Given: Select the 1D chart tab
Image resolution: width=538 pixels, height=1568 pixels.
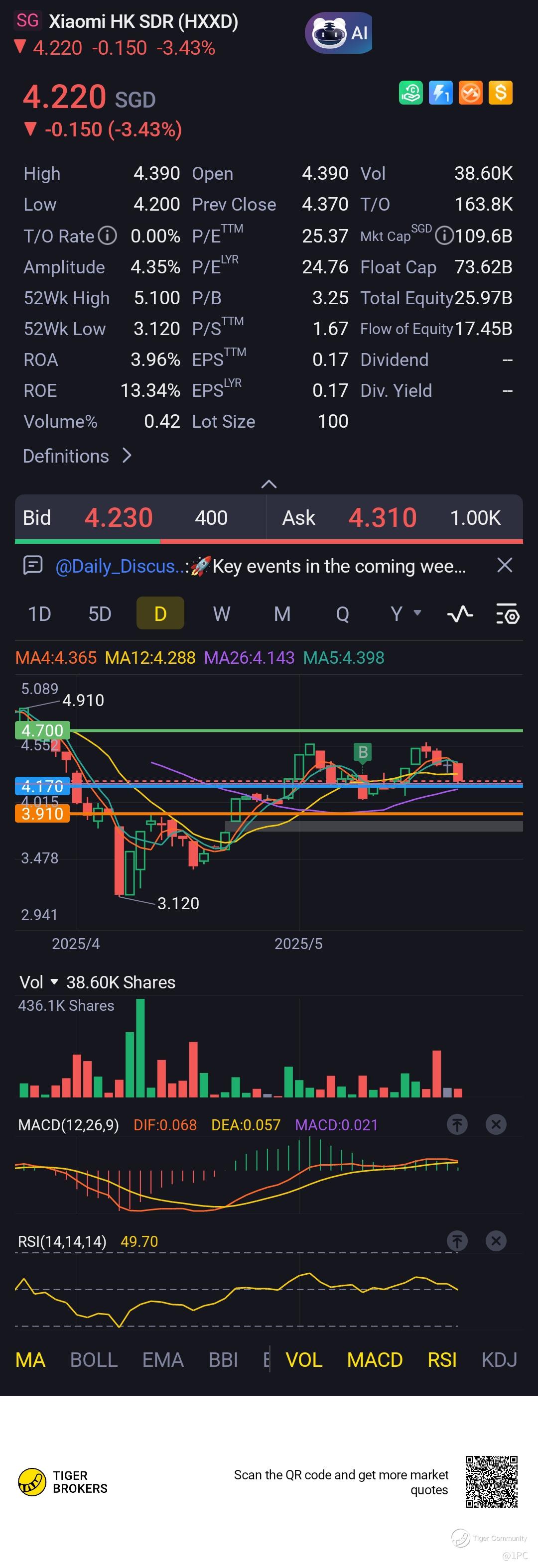Looking at the screenshot, I should click(x=40, y=613).
